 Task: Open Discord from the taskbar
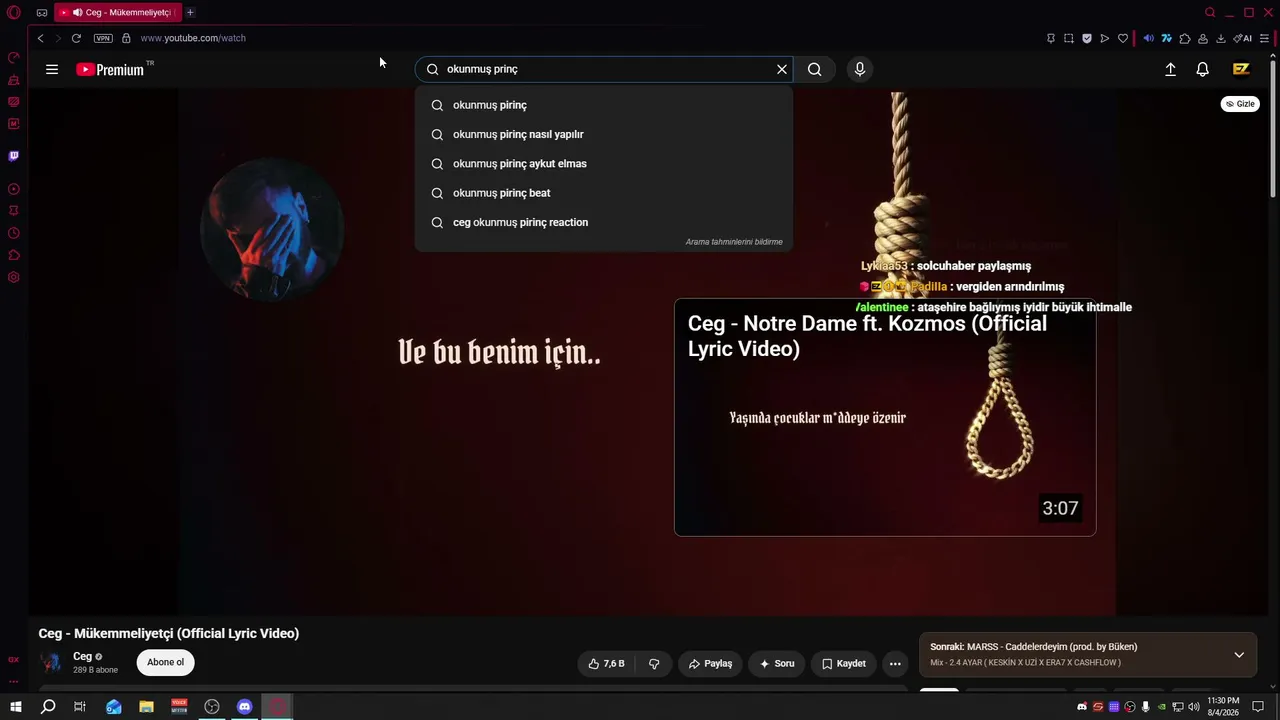point(245,707)
